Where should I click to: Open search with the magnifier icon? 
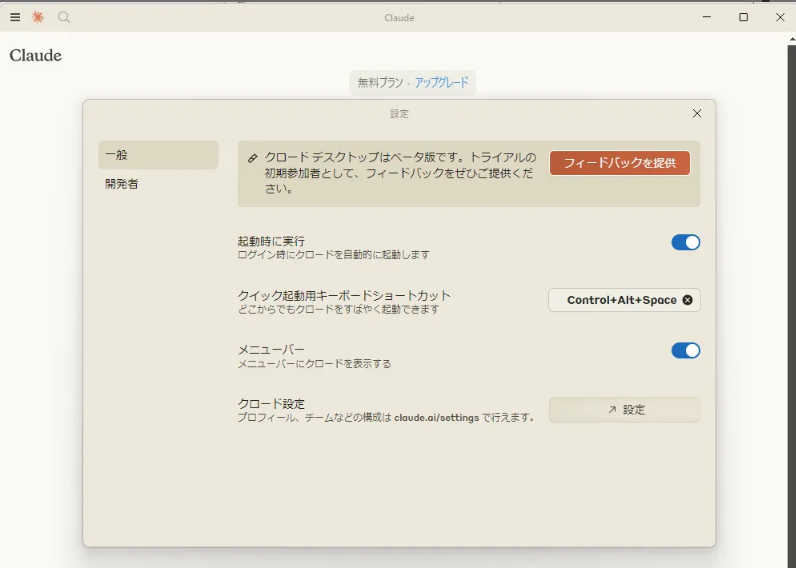(63, 17)
